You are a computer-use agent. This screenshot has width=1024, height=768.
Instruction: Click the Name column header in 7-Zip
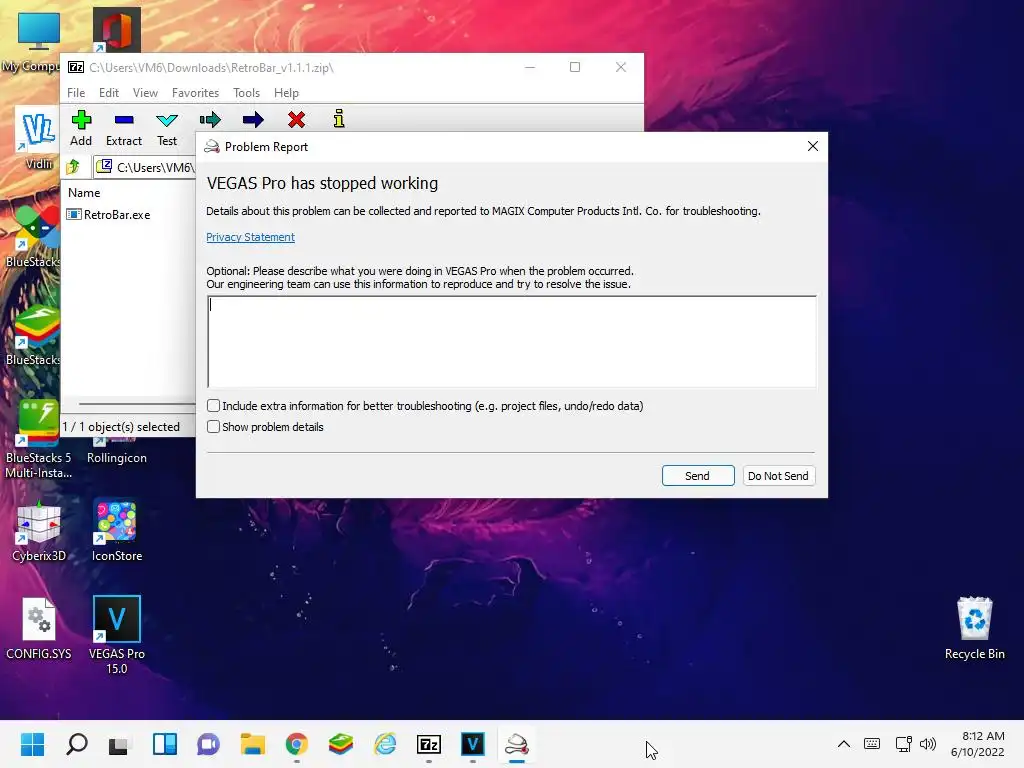point(84,193)
